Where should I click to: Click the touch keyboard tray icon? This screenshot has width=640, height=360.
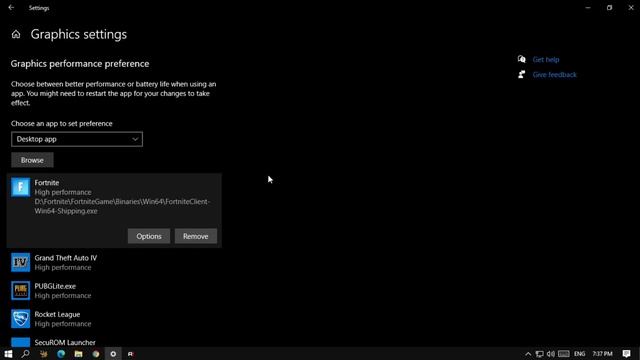coord(564,354)
